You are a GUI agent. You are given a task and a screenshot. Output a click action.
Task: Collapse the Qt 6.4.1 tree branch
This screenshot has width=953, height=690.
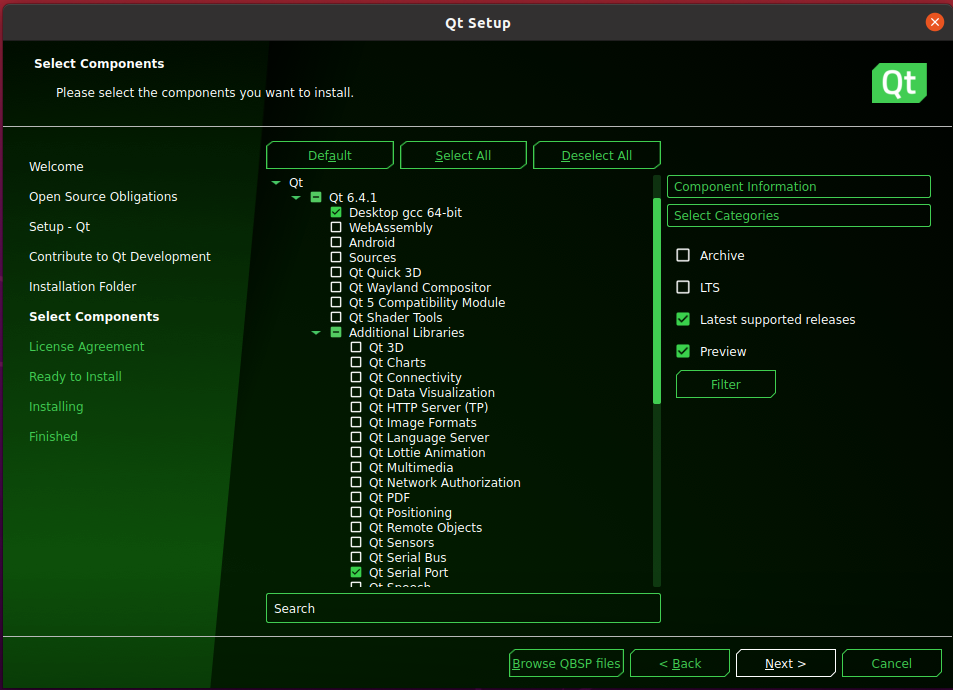[x=296, y=198]
